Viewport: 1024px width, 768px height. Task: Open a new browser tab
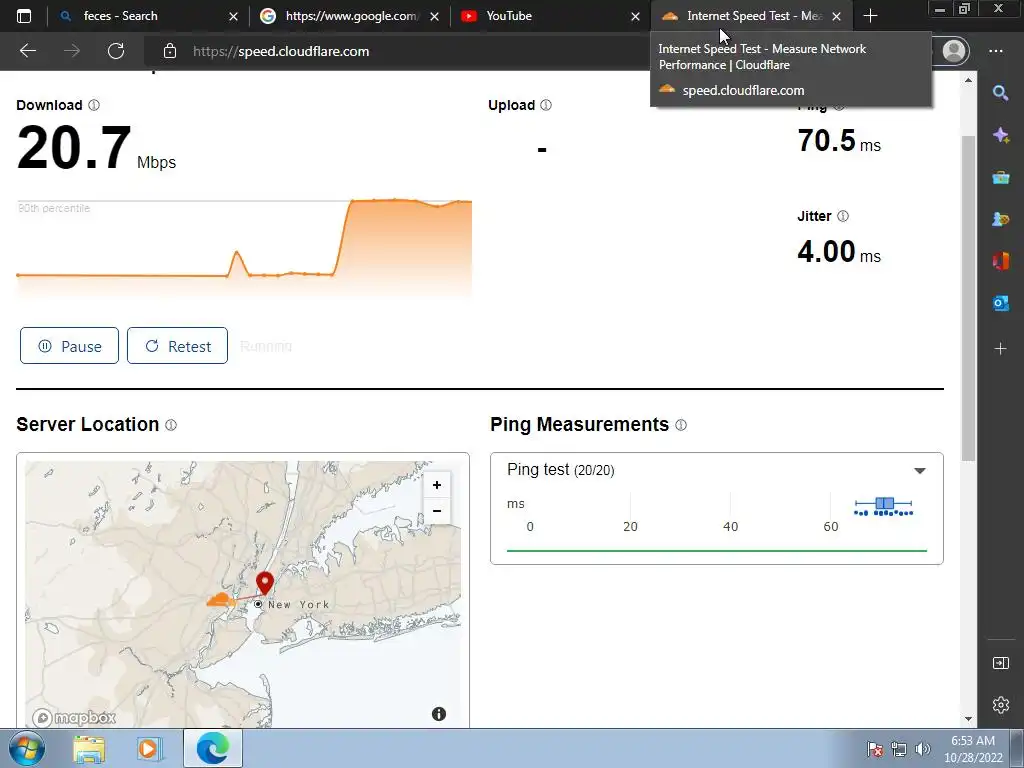tap(870, 16)
